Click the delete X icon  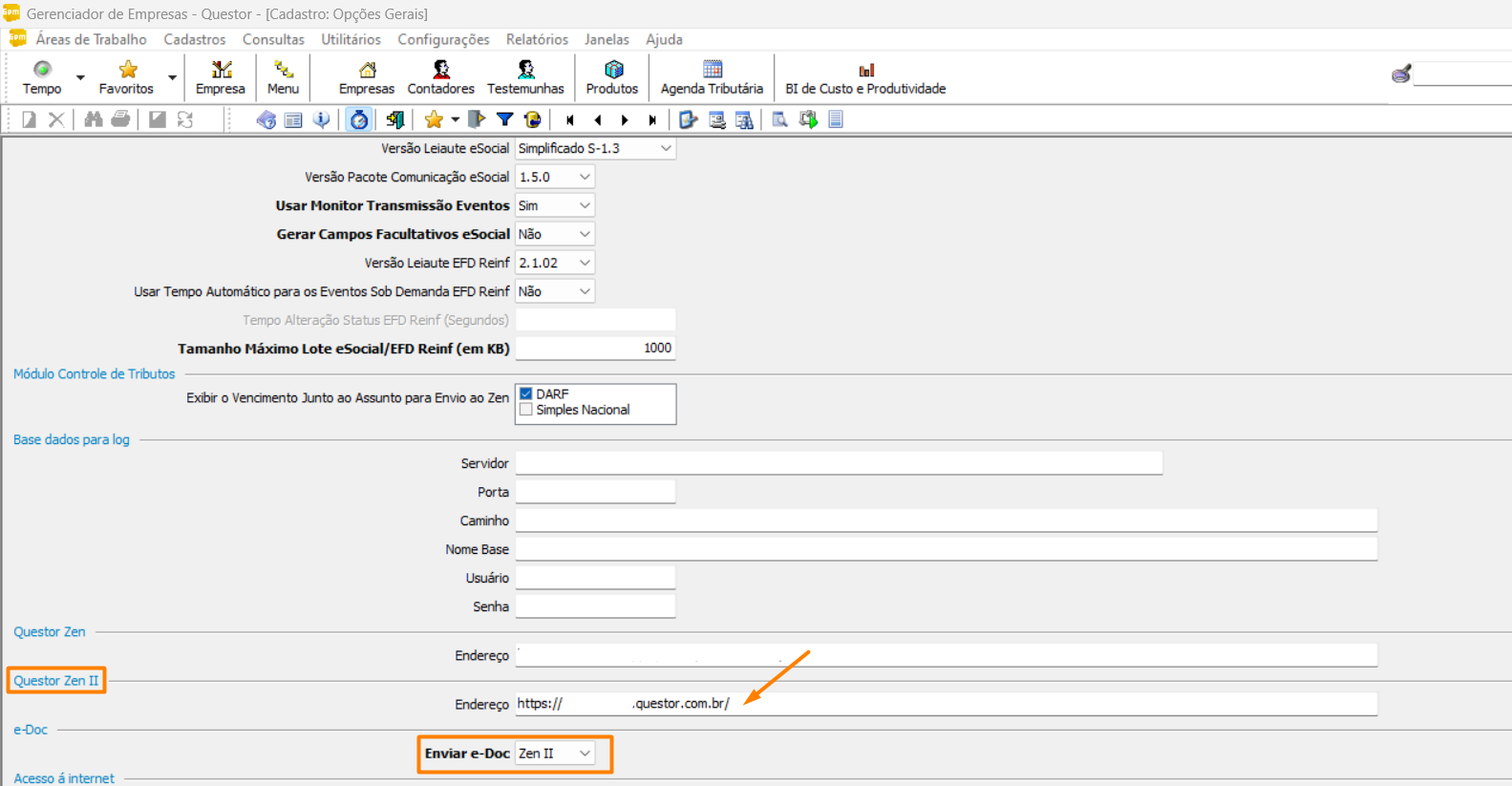pos(56,119)
